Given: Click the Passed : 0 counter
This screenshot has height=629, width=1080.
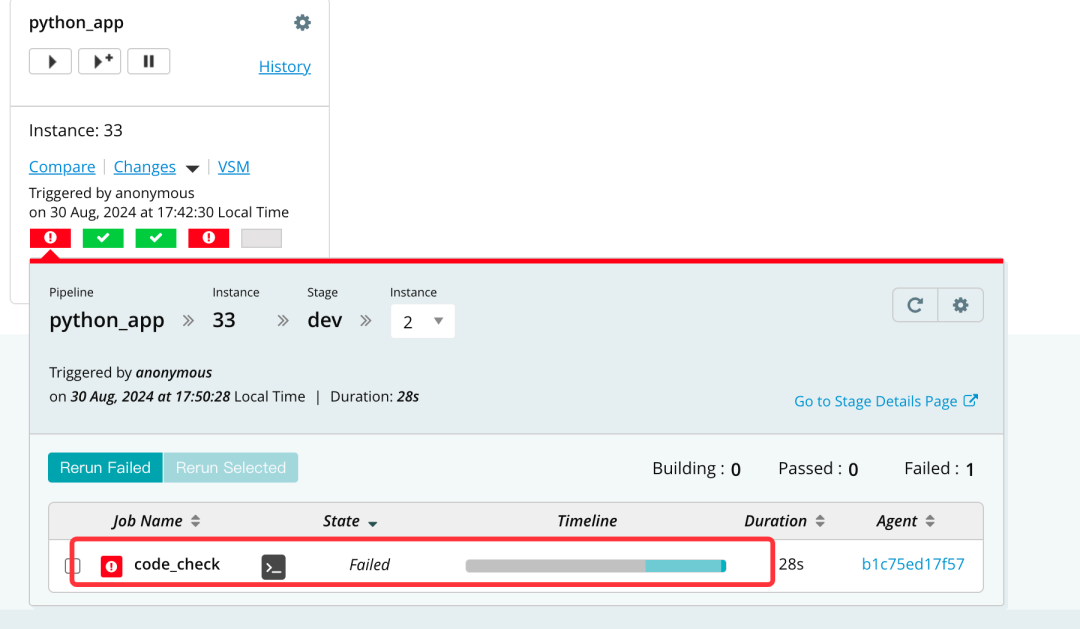Looking at the screenshot, I should [818, 469].
